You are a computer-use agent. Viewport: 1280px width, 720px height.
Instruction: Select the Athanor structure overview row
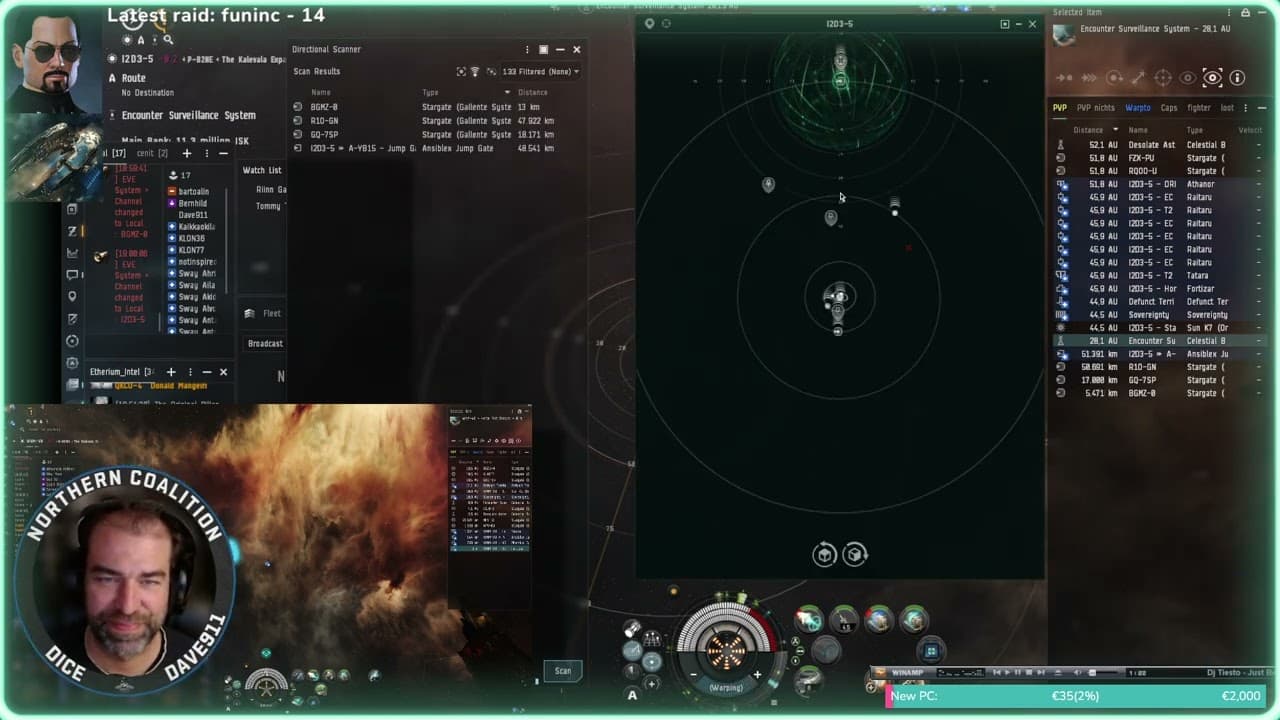1157,184
